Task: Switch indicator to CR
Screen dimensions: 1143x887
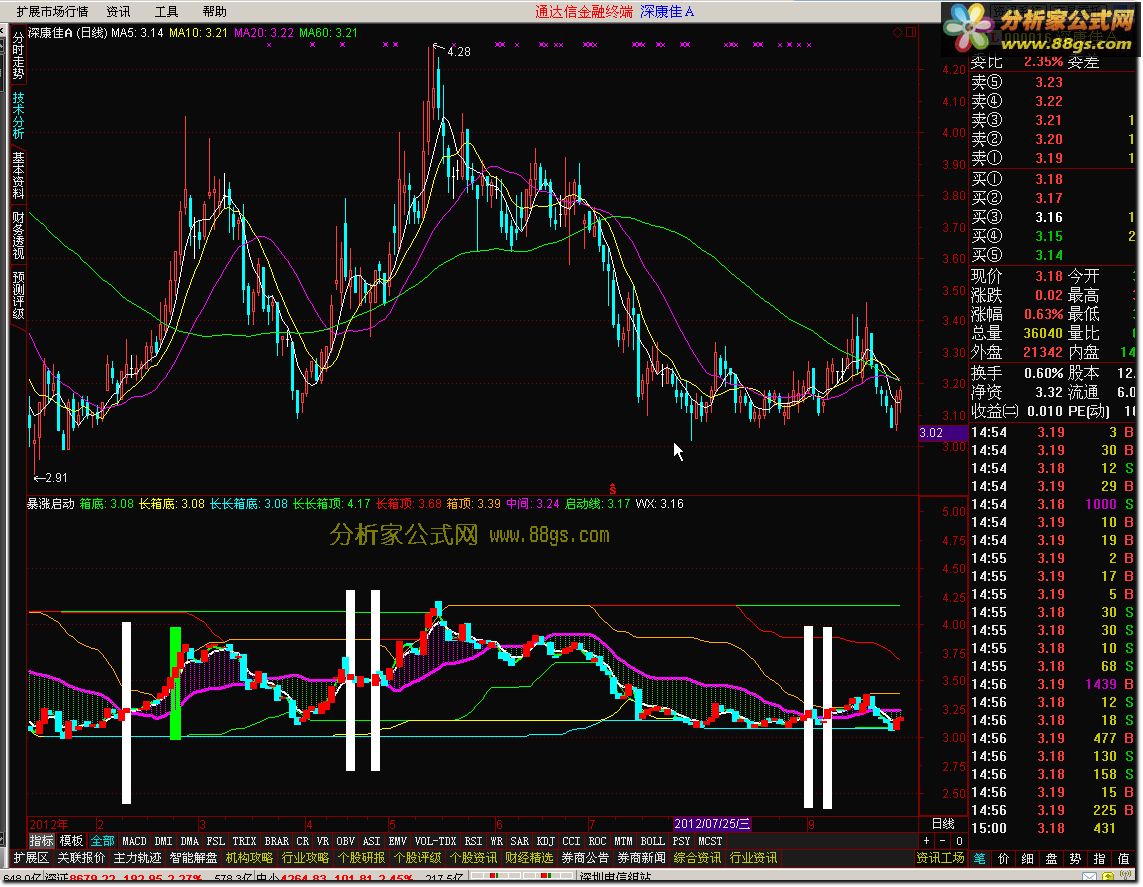Action: click(303, 841)
